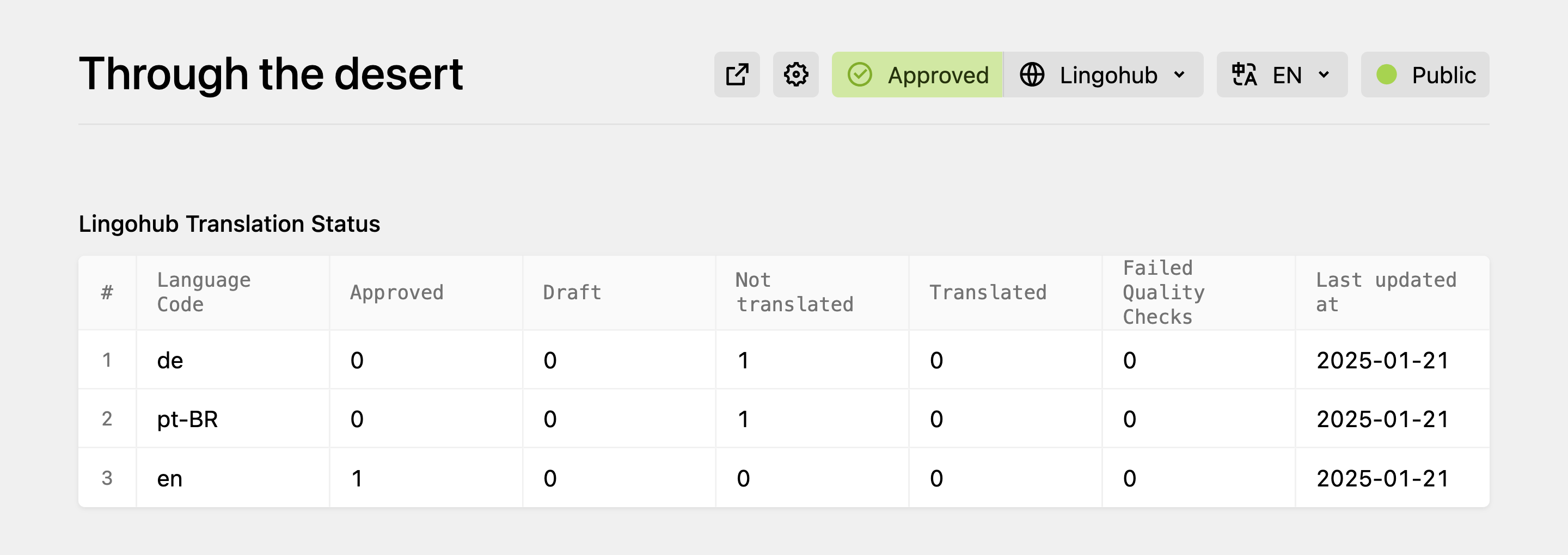Select the de language row
Viewport: 1568px width, 555px height.
click(170, 360)
